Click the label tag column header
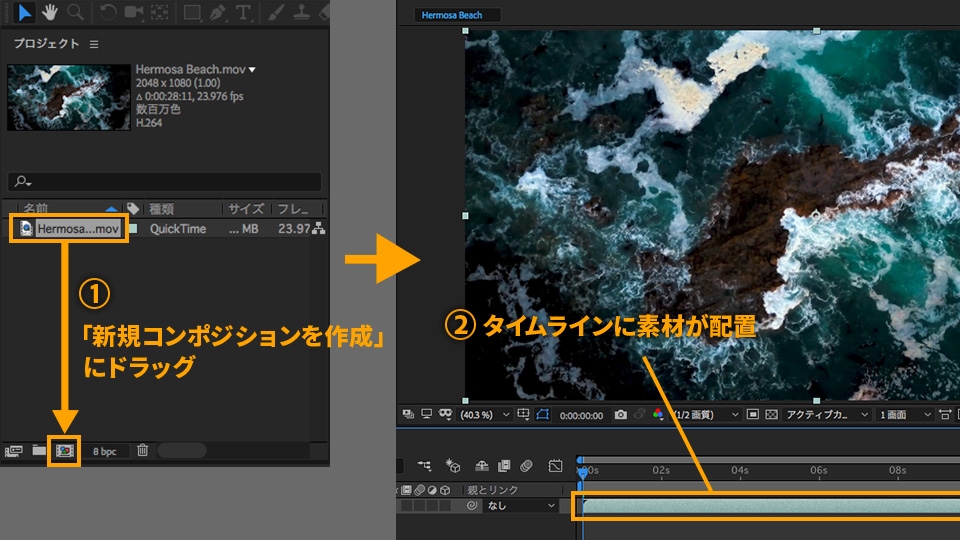Screen dimensions: 960x540 [132, 209]
